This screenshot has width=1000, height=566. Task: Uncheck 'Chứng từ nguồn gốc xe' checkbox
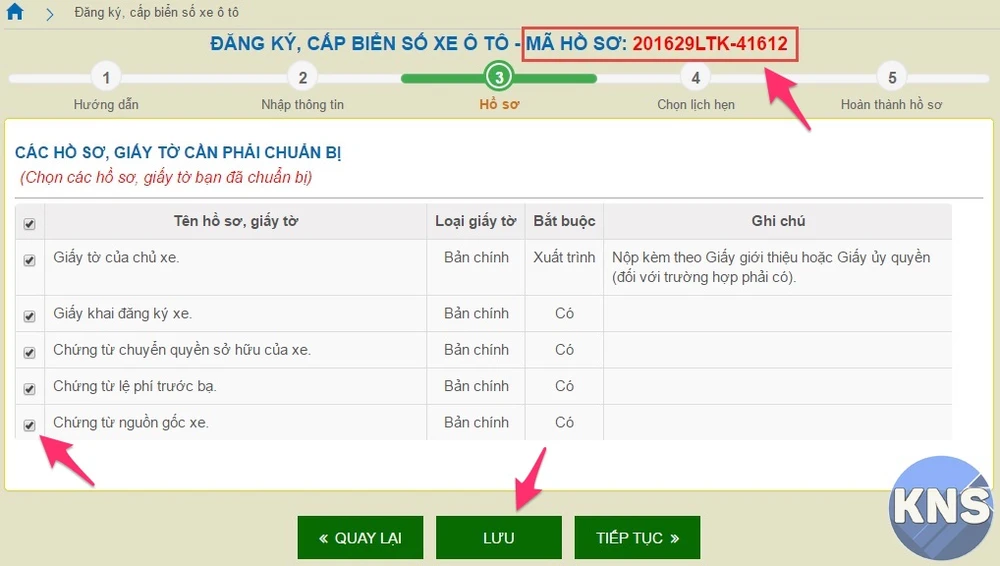[29, 426]
